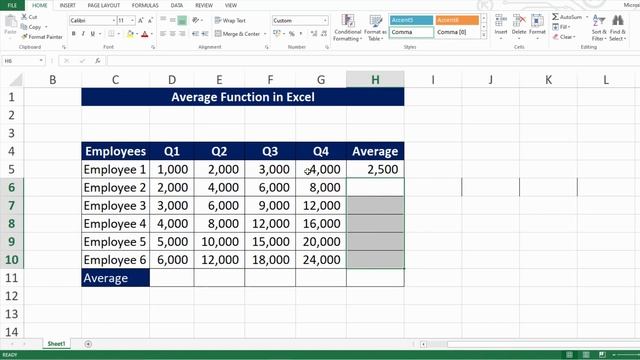Open Font dialog launcher
The image size is (640, 360).
point(153,47)
